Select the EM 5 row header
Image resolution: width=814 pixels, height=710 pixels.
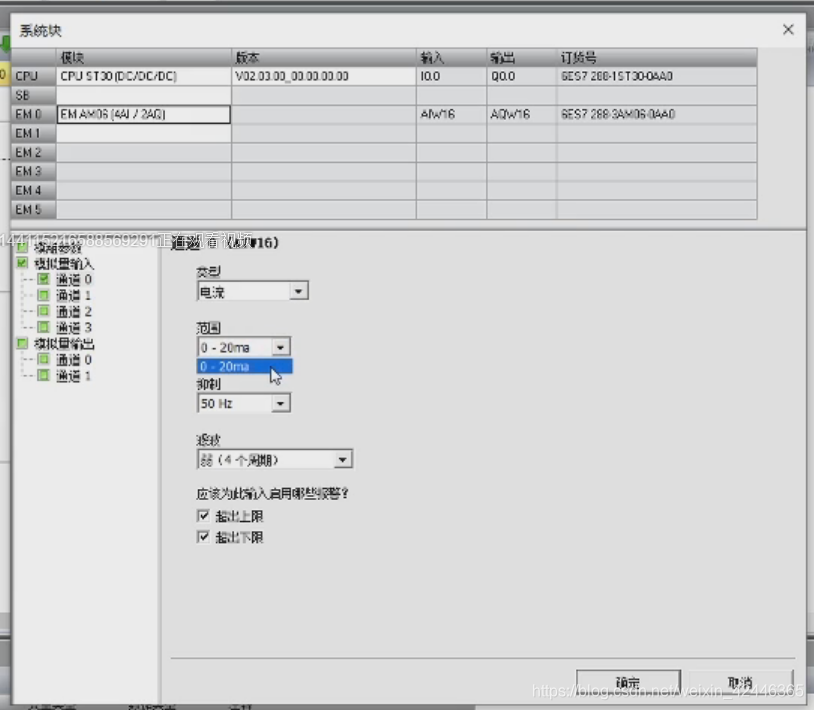point(34,210)
